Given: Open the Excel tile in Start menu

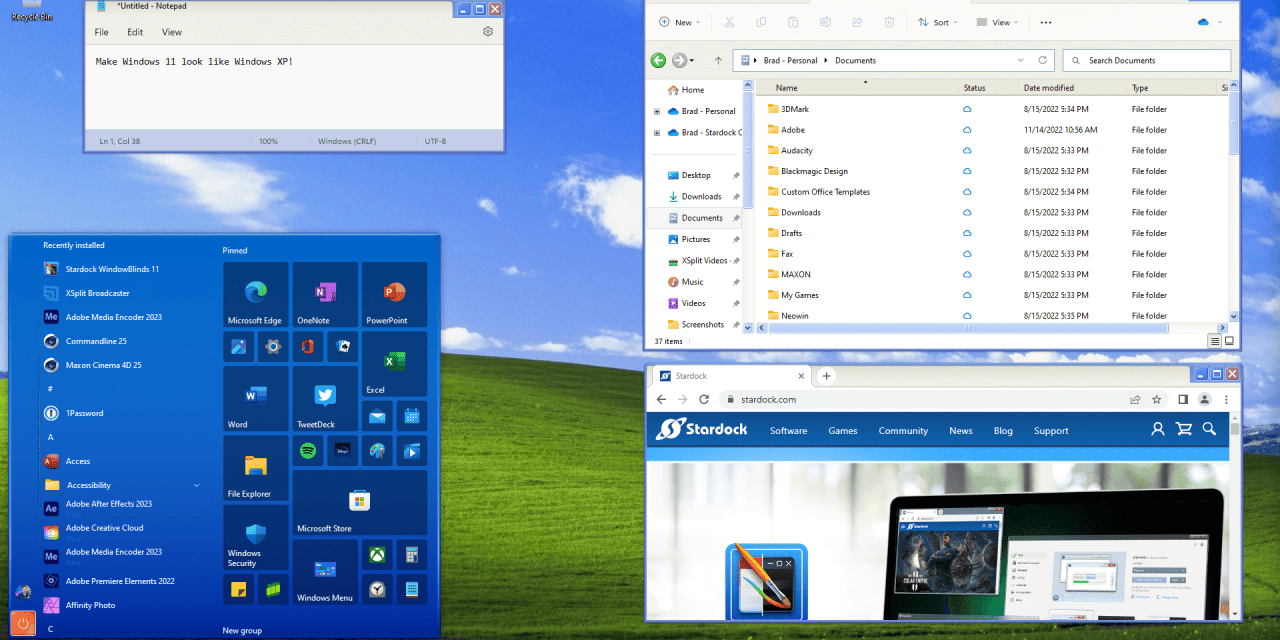Looking at the screenshot, I should click(394, 364).
